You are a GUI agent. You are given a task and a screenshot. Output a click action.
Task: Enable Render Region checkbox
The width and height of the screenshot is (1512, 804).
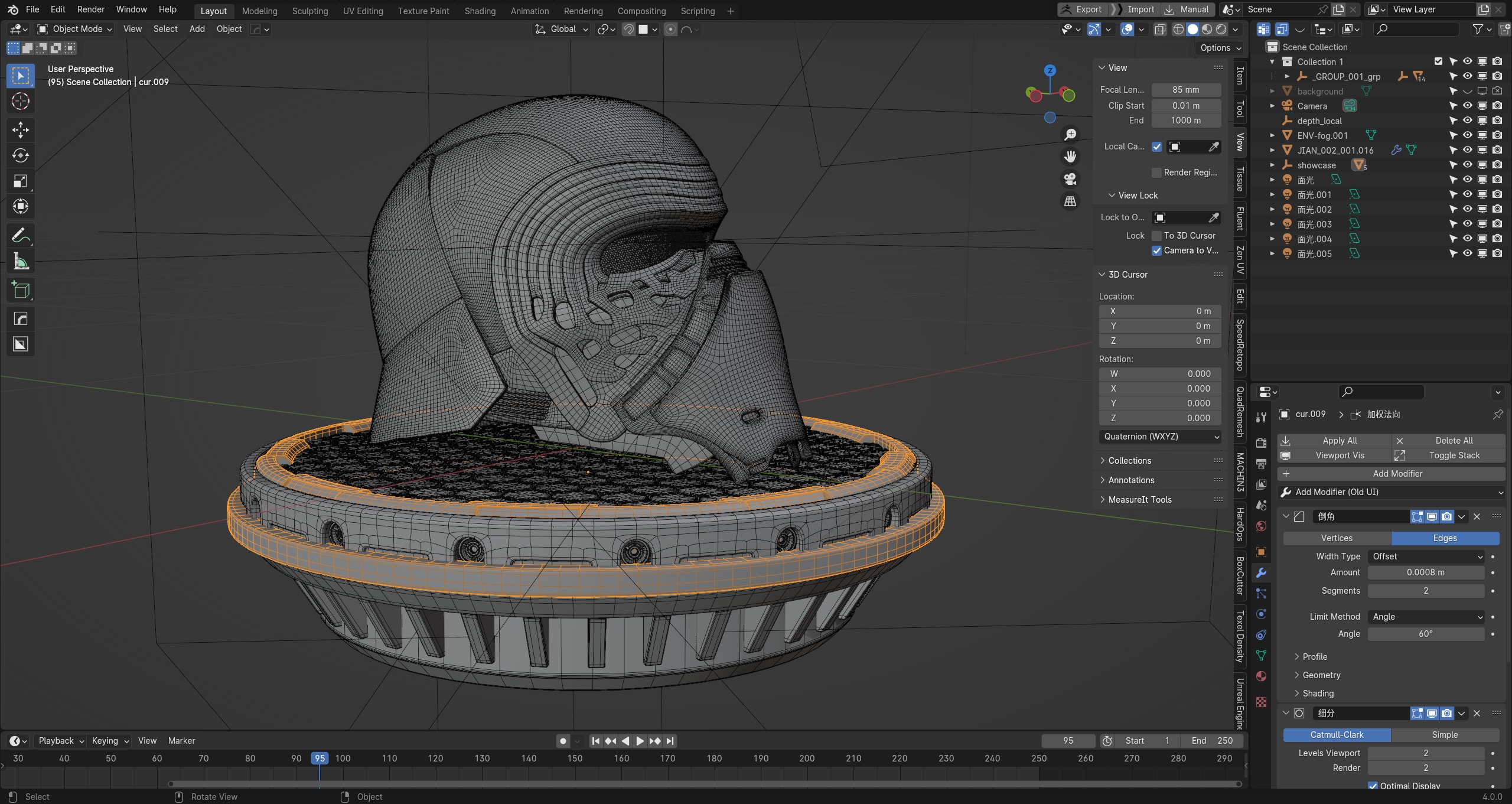(x=1156, y=172)
